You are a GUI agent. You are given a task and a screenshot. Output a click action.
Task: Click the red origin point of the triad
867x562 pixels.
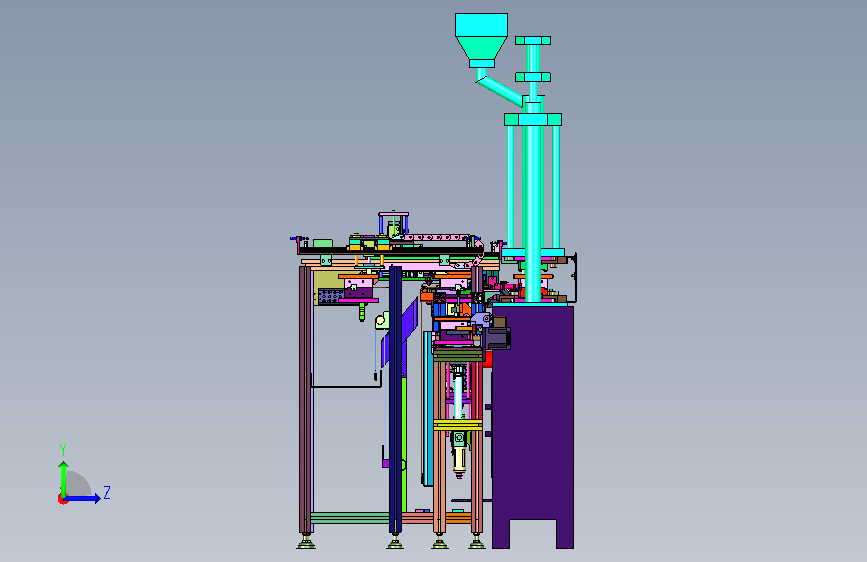click(x=62, y=499)
